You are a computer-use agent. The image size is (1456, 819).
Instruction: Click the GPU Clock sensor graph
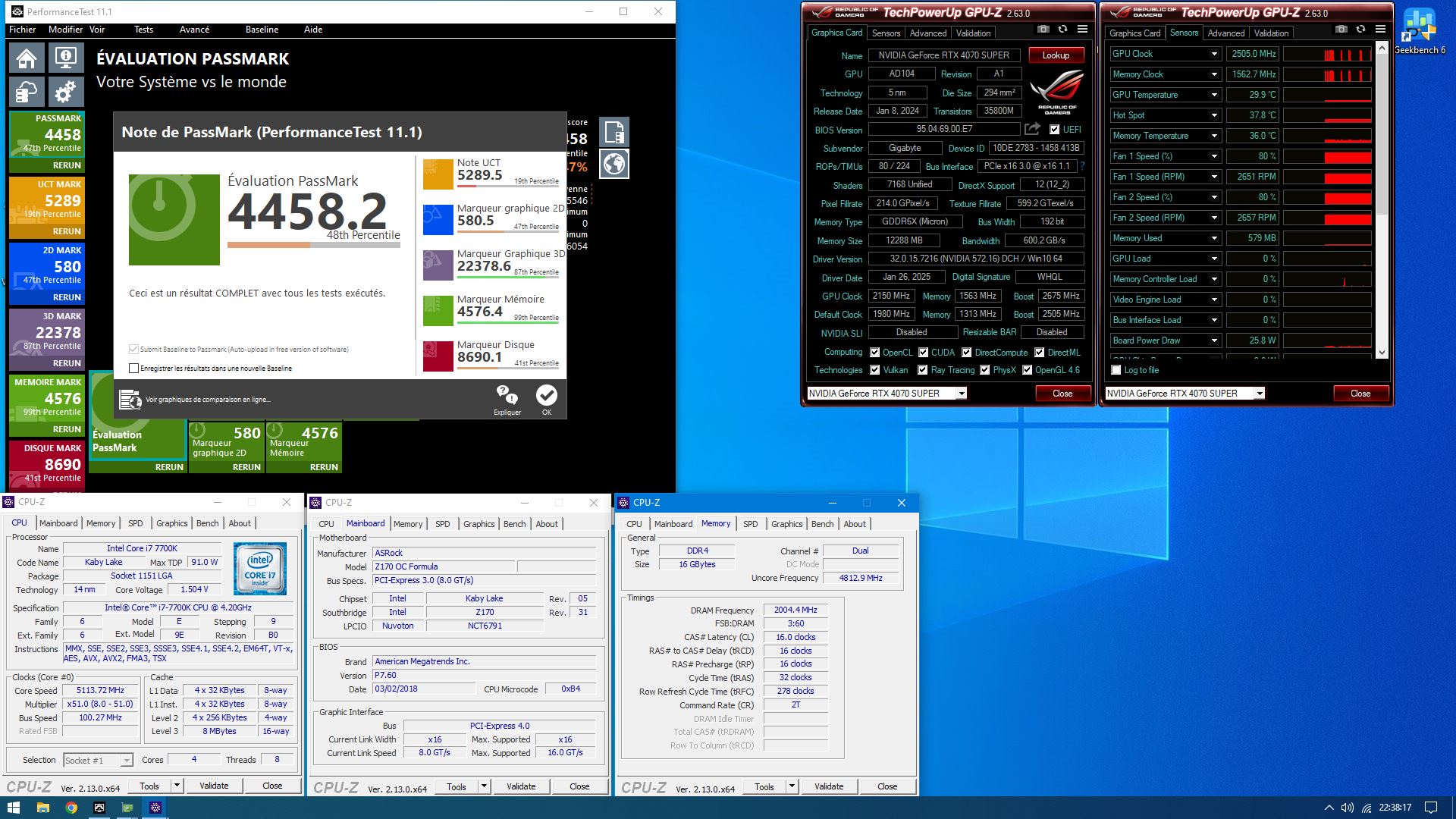tap(1327, 54)
